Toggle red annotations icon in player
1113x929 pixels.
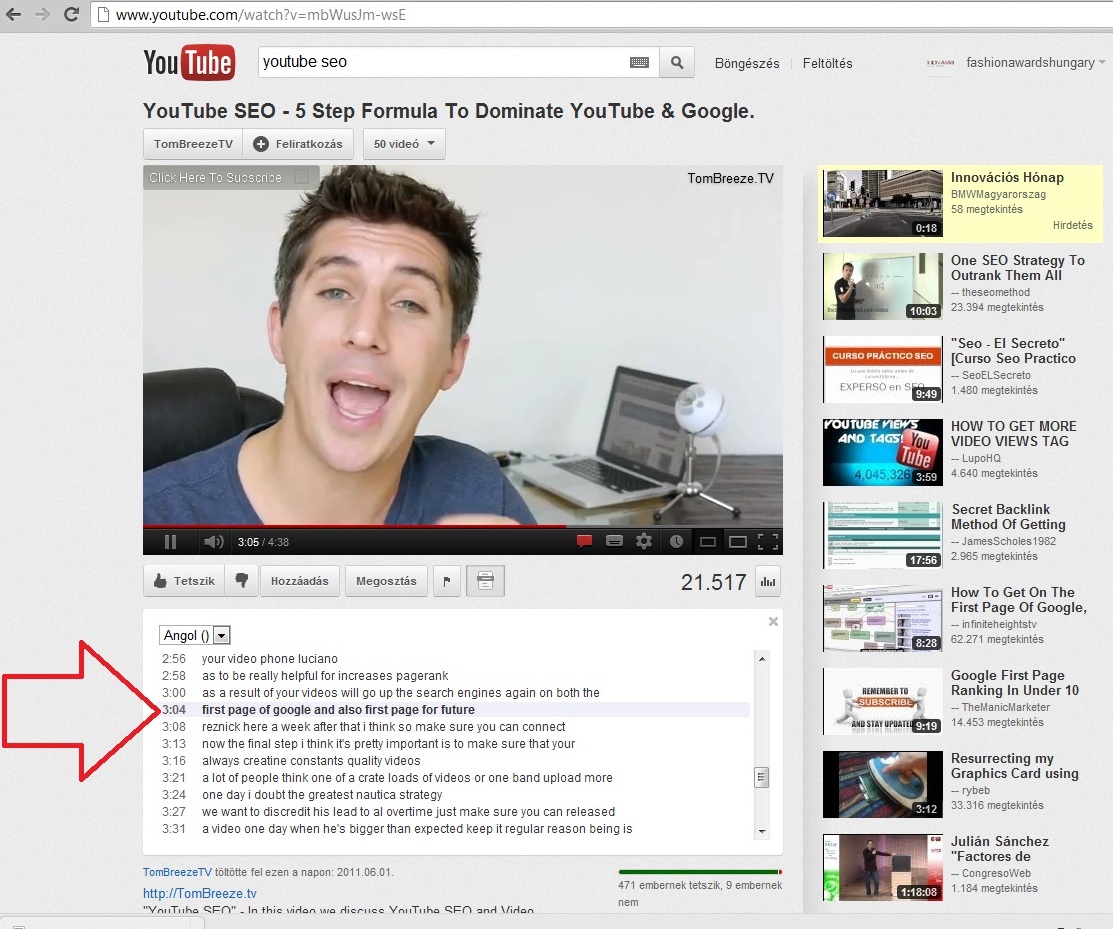click(x=584, y=542)
